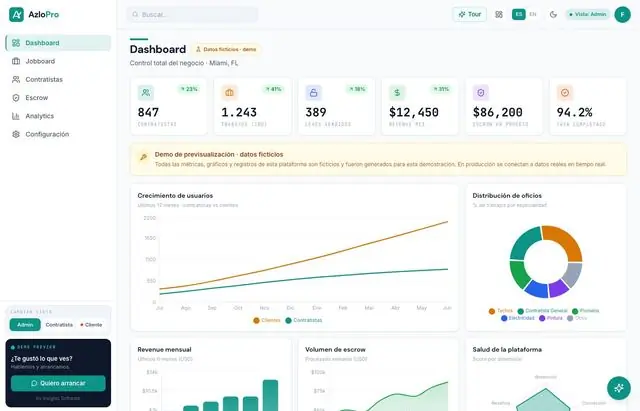
Task: Open the Analytics section
Action: point(58,116)
